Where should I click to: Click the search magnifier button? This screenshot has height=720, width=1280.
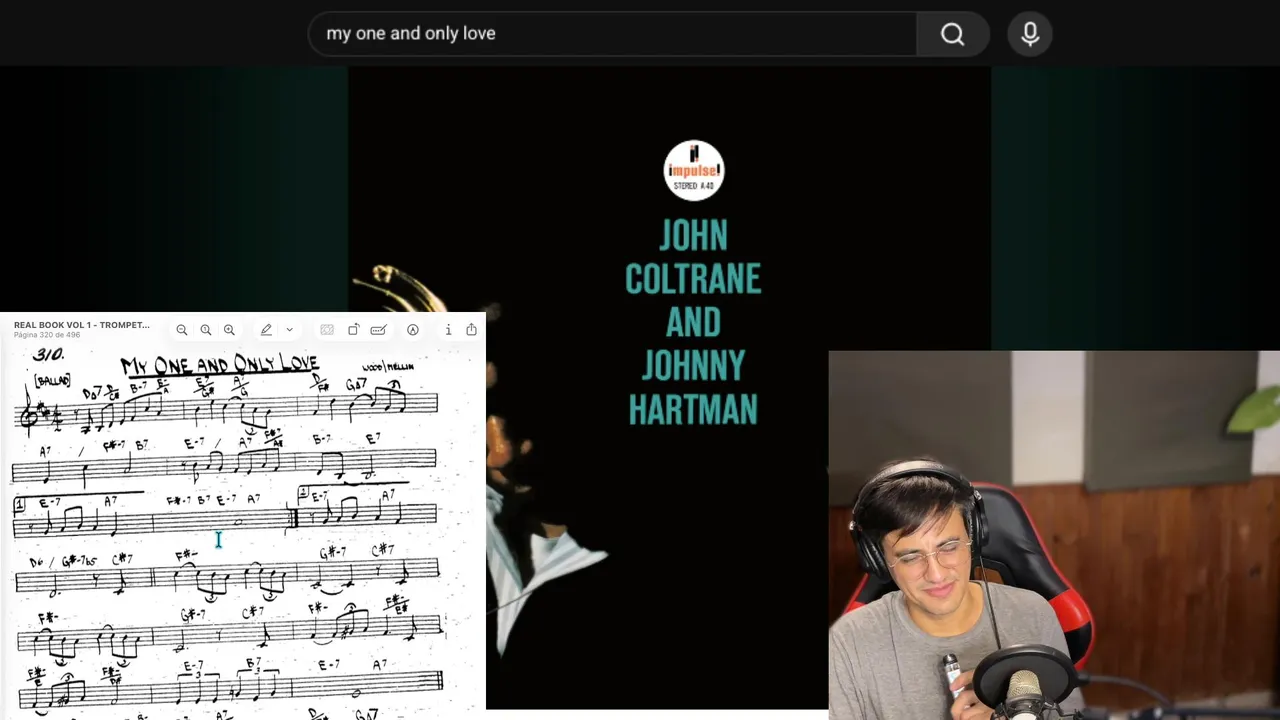click(x=952, y=34)
